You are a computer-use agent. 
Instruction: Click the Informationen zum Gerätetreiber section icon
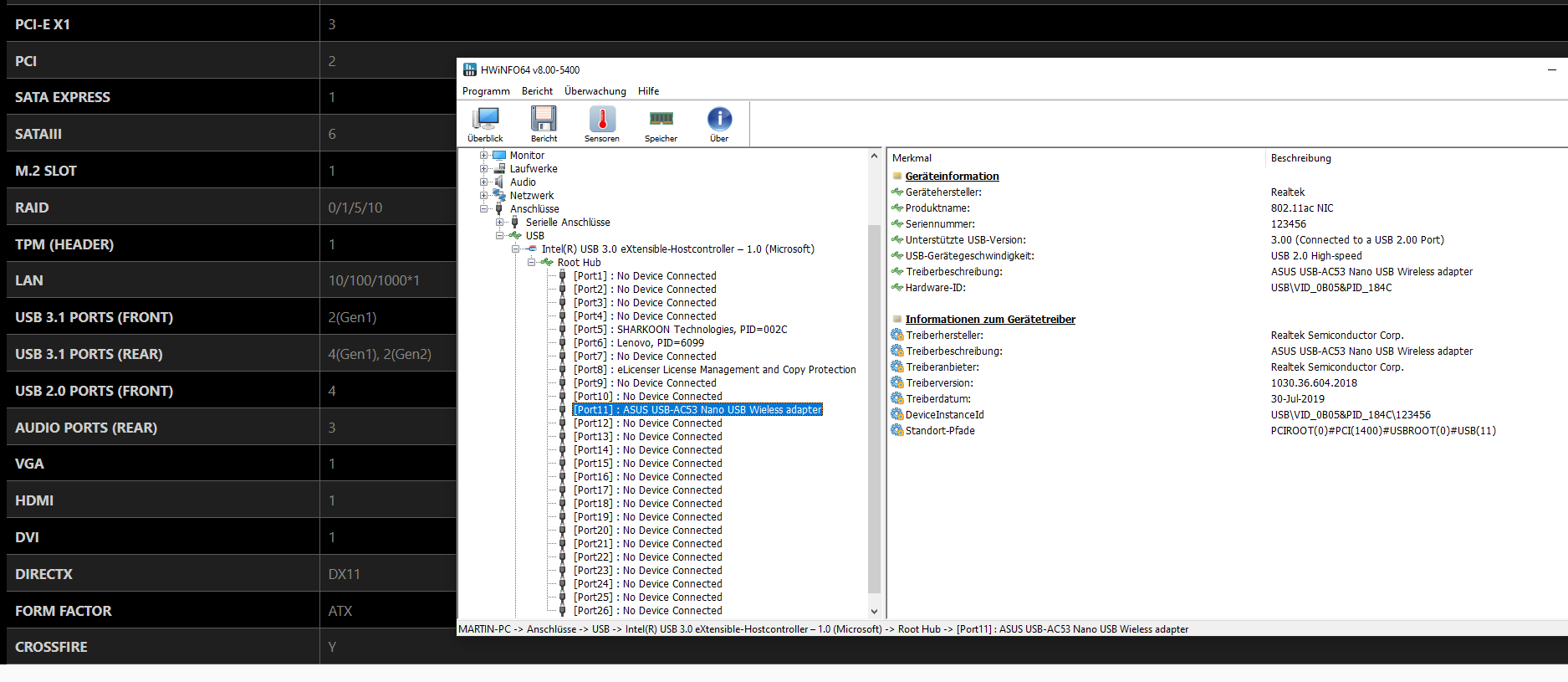(x=897, y=320)
